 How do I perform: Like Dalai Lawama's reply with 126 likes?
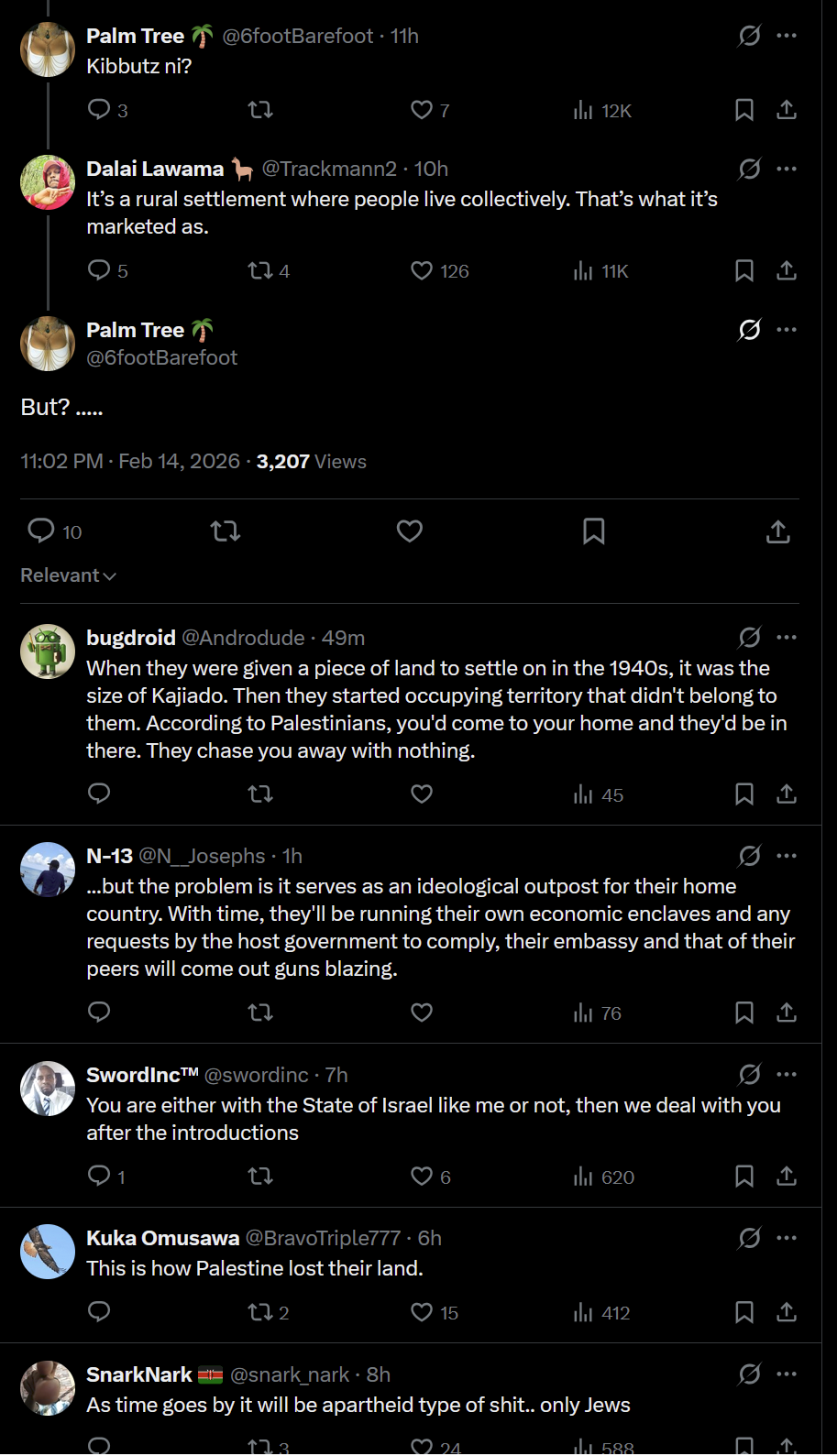point(422,270)
